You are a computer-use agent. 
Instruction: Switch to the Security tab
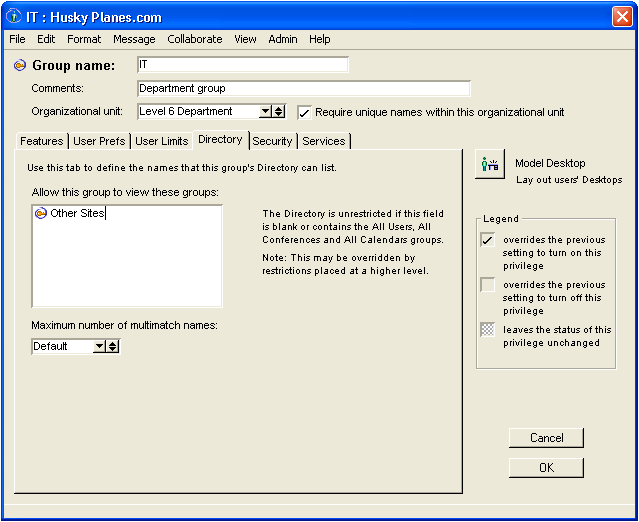[x=272, y=142]
